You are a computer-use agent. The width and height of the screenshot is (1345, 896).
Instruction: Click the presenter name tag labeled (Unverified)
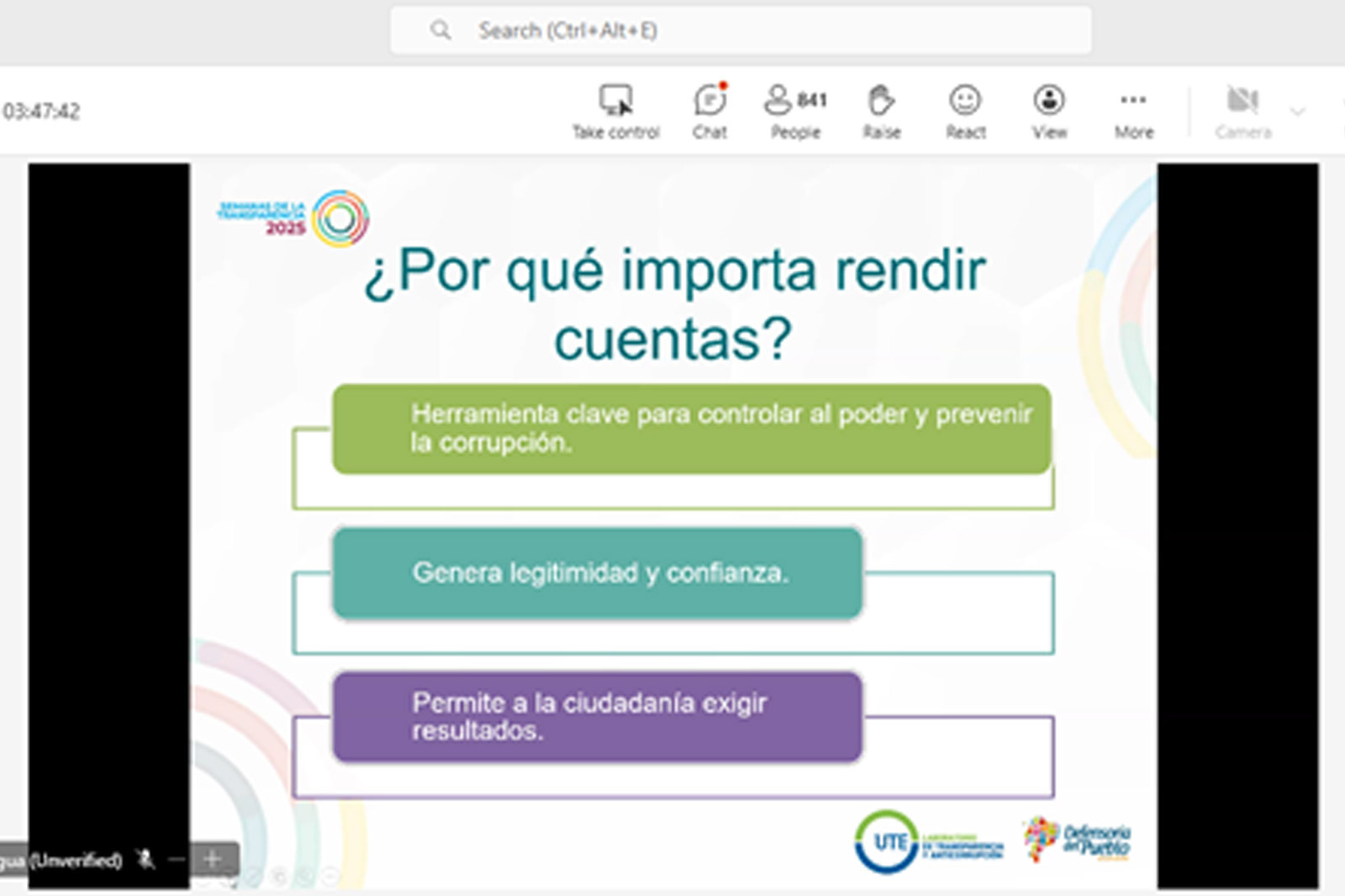click(61, 860)
